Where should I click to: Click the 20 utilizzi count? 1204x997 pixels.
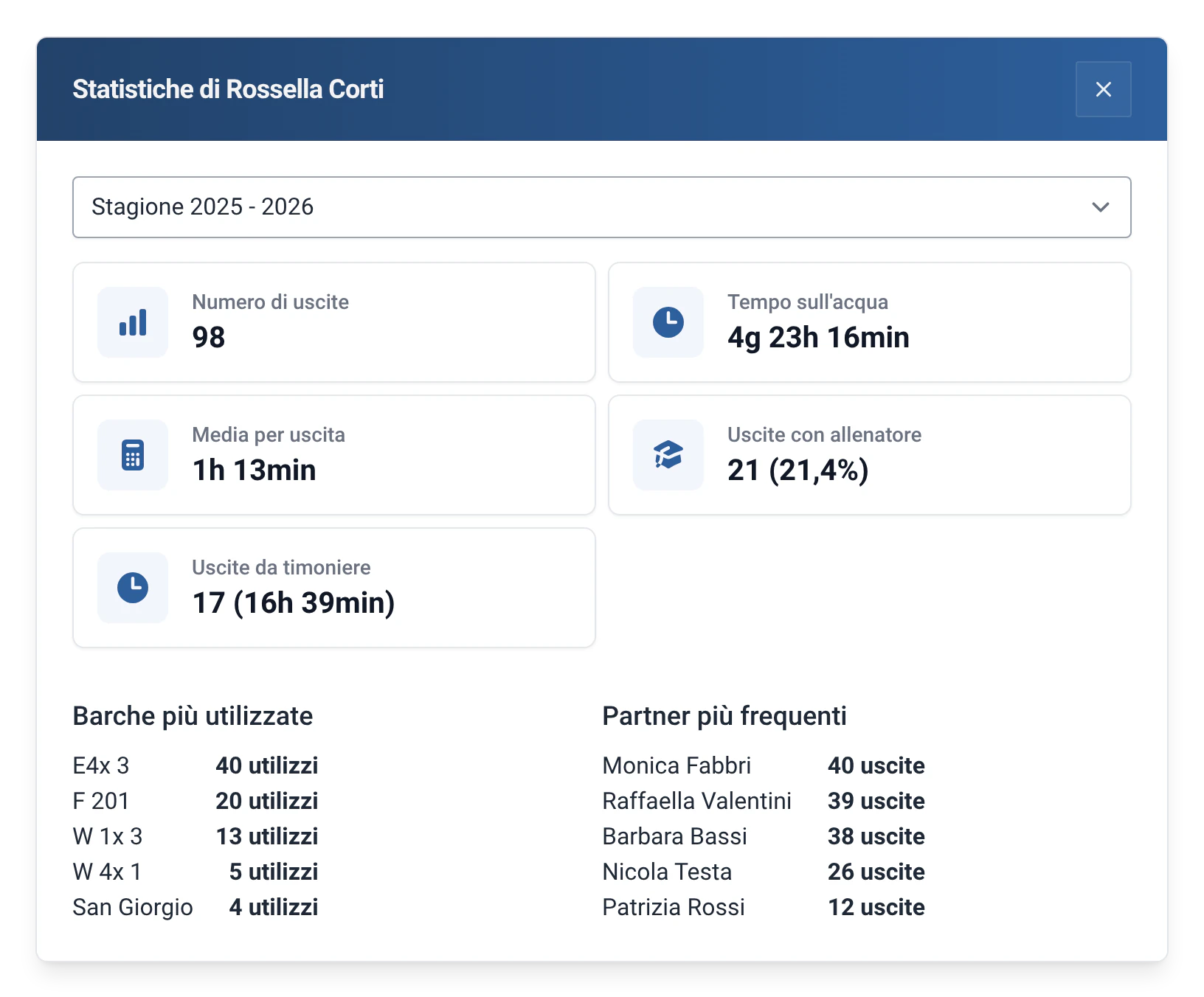point(267,801)
